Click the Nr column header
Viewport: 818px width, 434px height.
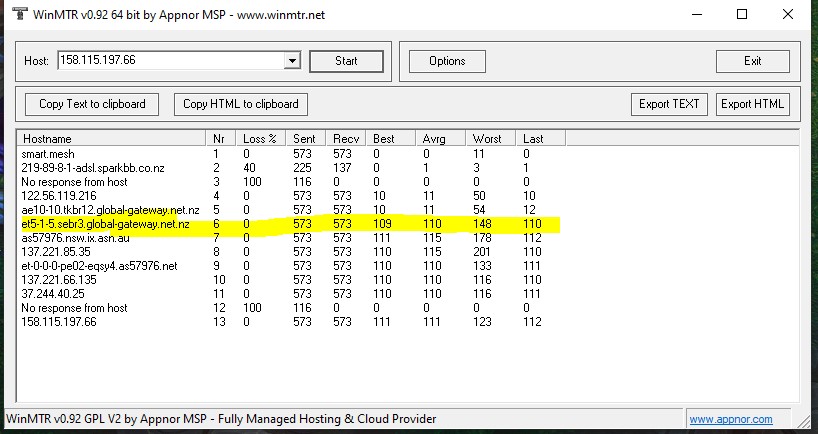click(221, 139)
